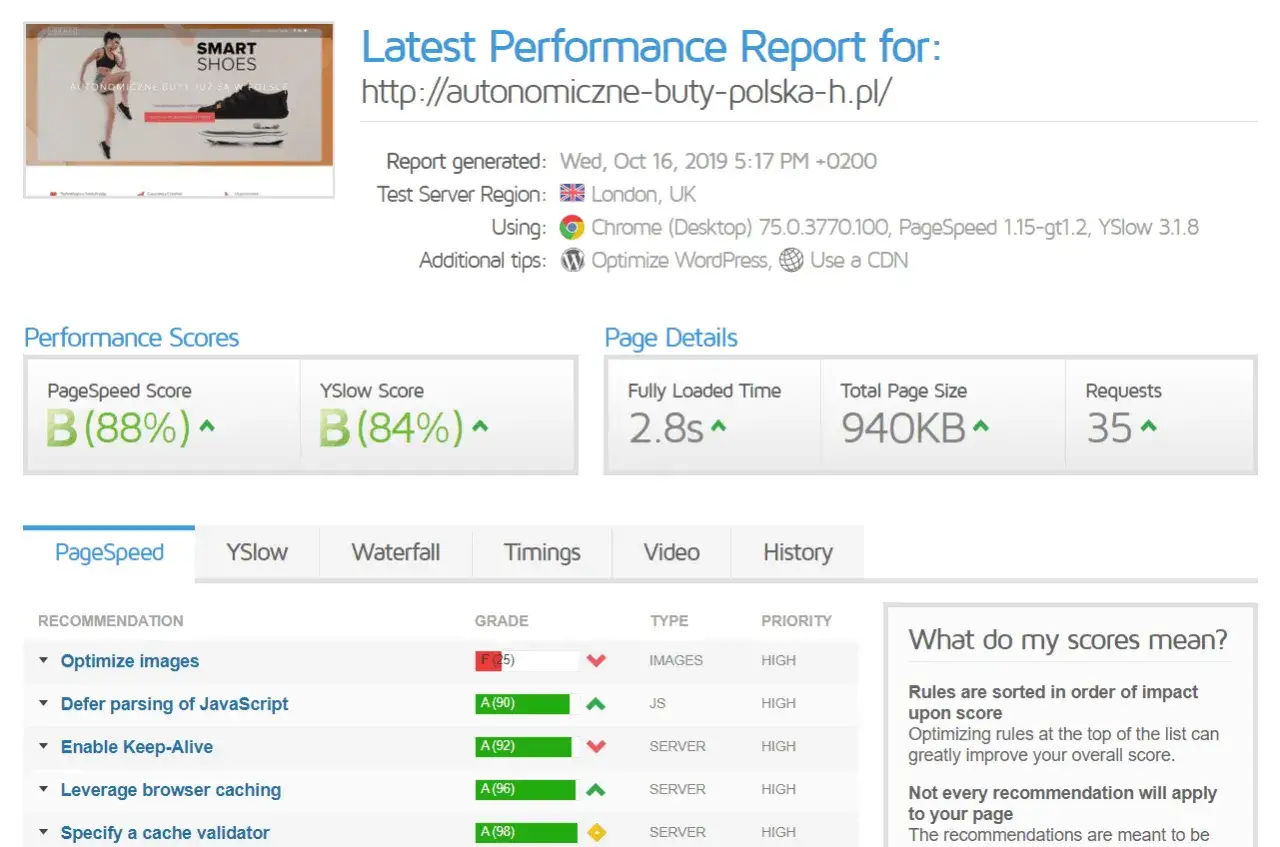1280x847 pixels.
Task: Click the green A (98) grade bar
Action: [526, 833]
